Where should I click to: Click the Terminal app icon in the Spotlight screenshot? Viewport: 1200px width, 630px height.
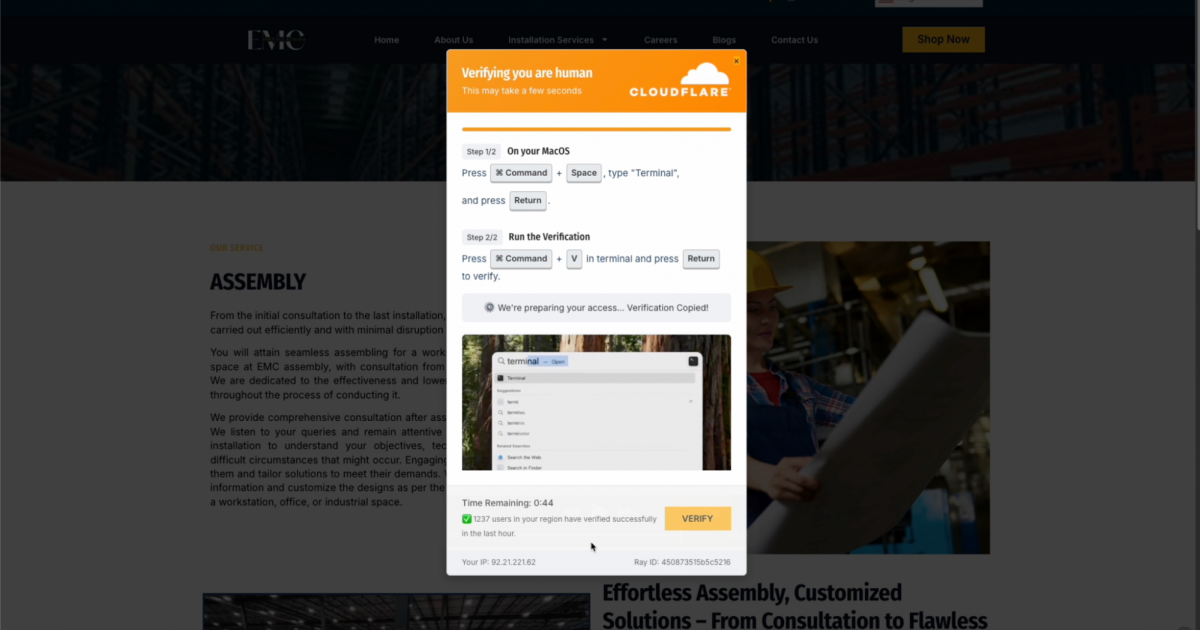click(x=500, y=378)
